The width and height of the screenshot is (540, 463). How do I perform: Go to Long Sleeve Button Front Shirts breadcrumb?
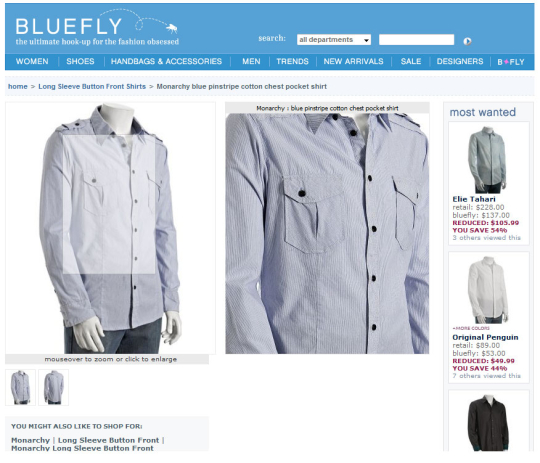[x=92, y=86]
